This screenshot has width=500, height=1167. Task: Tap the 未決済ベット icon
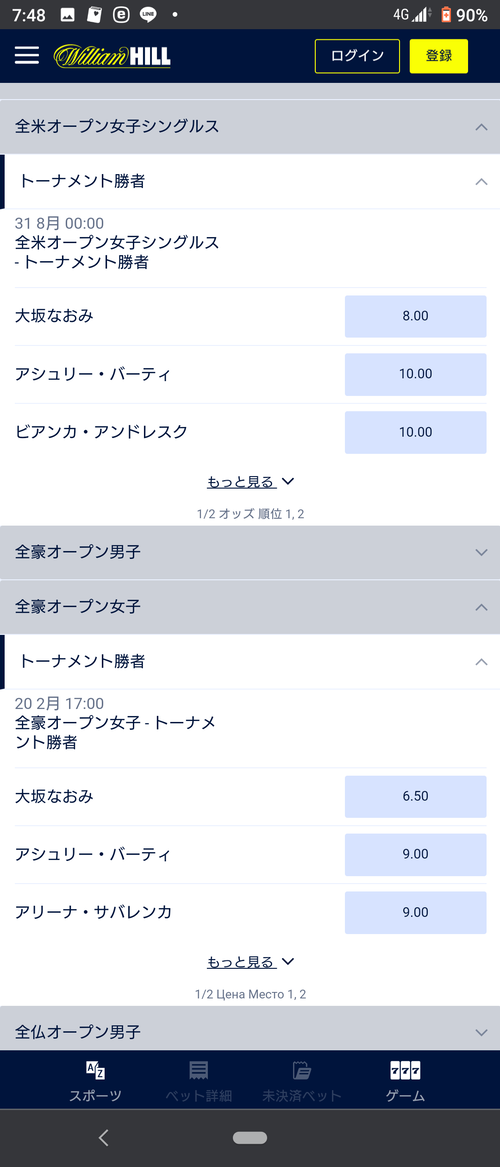coord(301,1081)
